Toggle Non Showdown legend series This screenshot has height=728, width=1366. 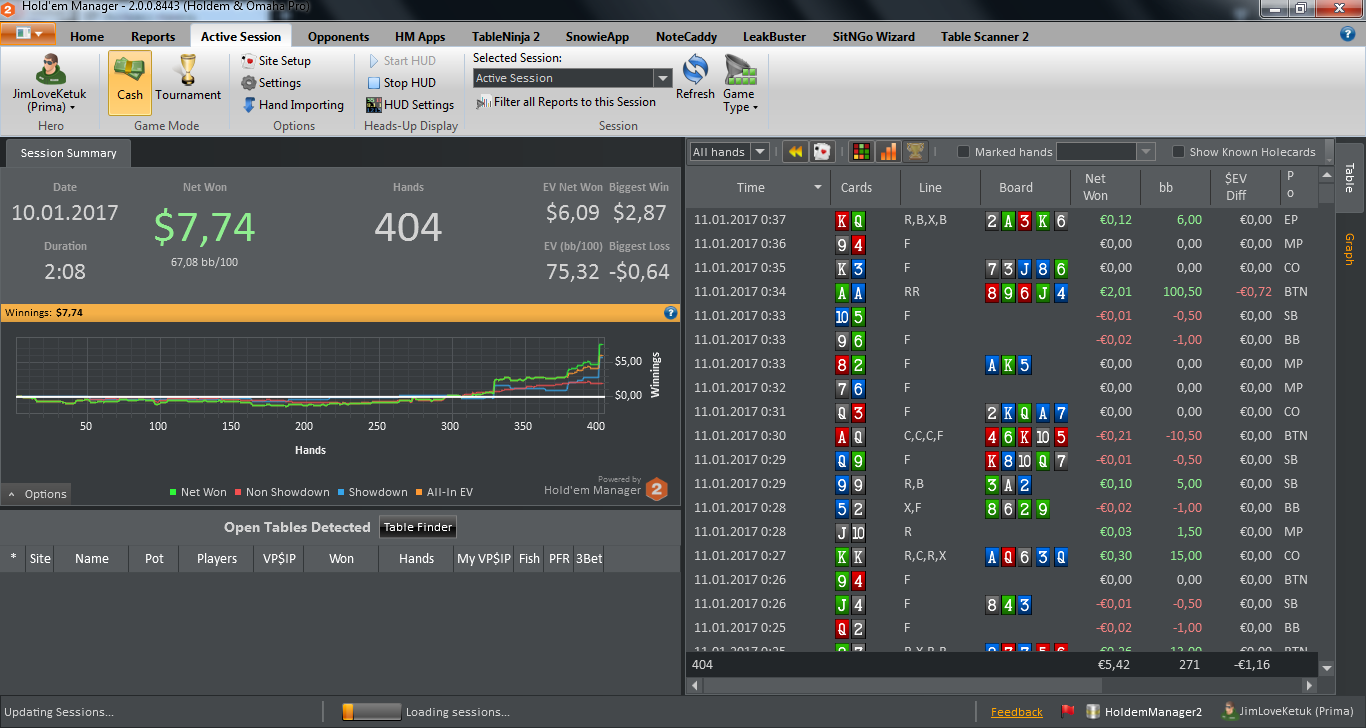pyautogui.click(x=281, y=492)
